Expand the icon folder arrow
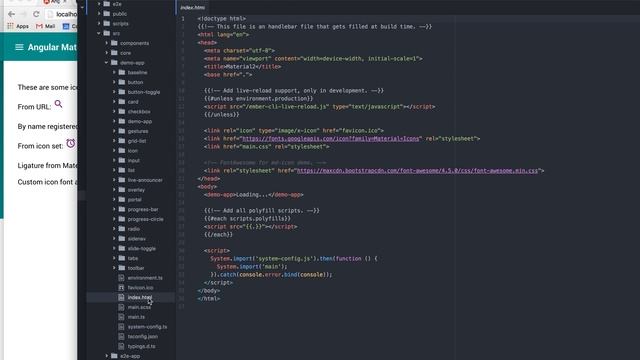640x360 pixels. point(114,151)
